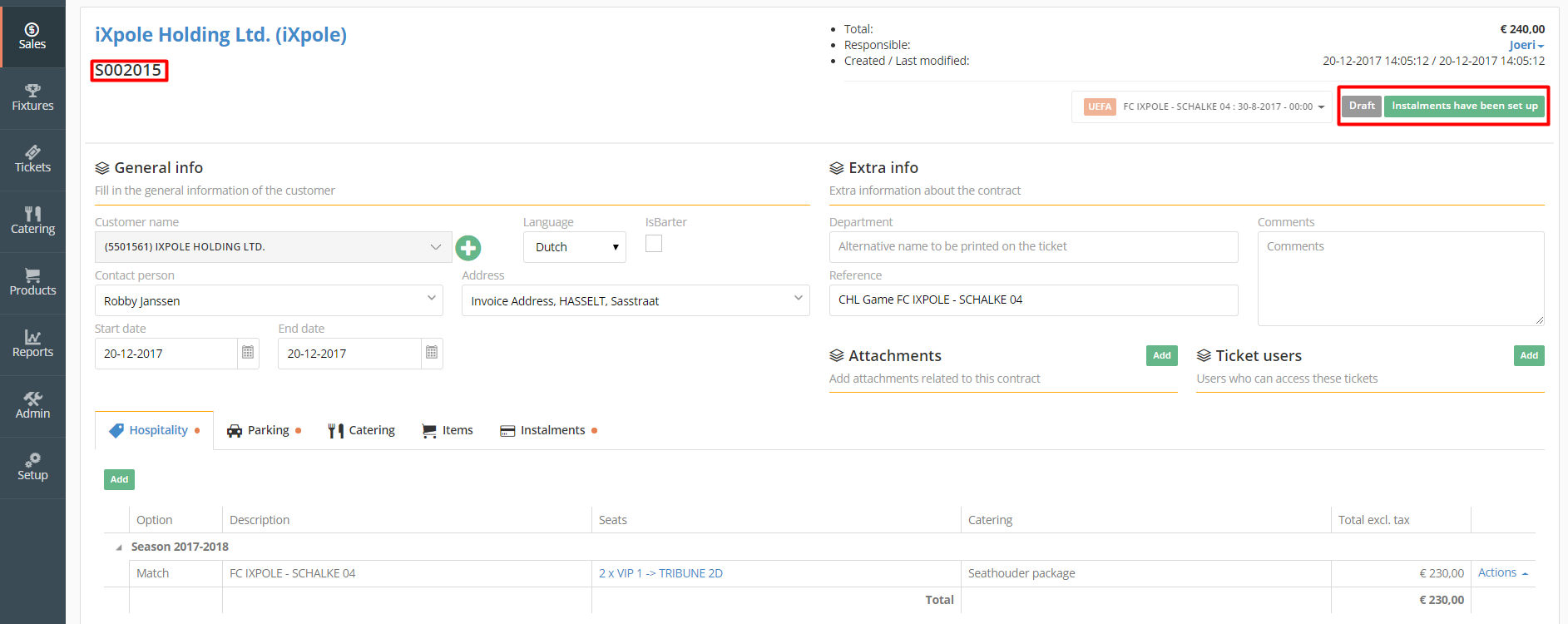This screenshot has height=624, width=1568.
Task: Click Add in Ticket users section
Action: coord(1529,355)
